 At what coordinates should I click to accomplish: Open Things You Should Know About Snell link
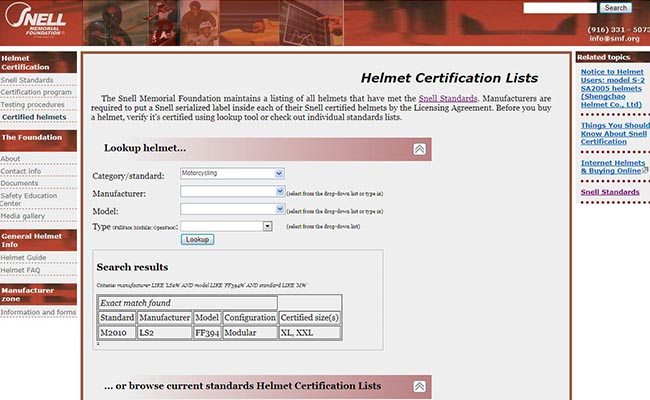point(615,133)
